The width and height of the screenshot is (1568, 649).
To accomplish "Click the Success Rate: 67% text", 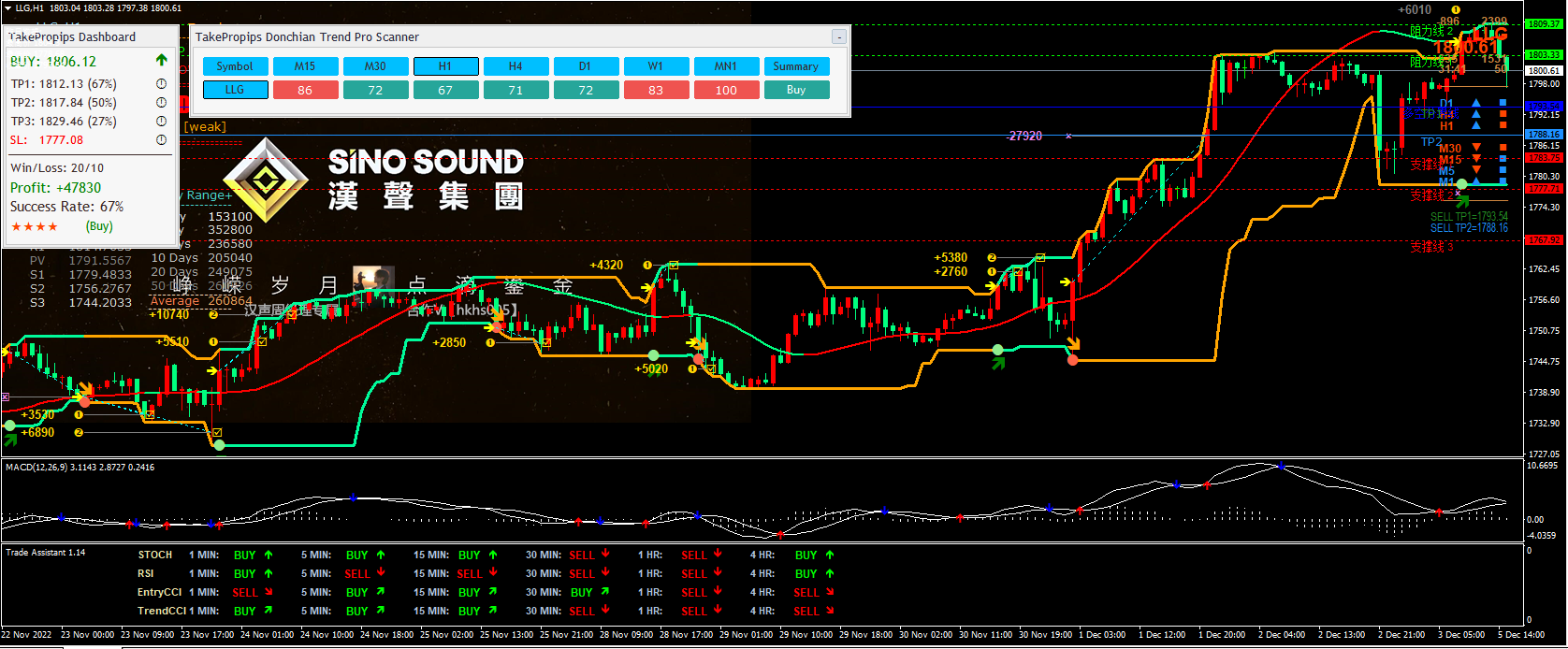I will pyautogui.click(x=66, y=206).
